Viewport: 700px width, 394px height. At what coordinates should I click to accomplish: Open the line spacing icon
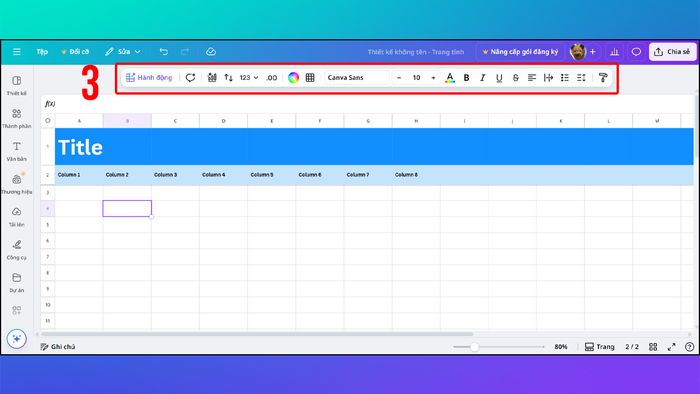point(581,78)
